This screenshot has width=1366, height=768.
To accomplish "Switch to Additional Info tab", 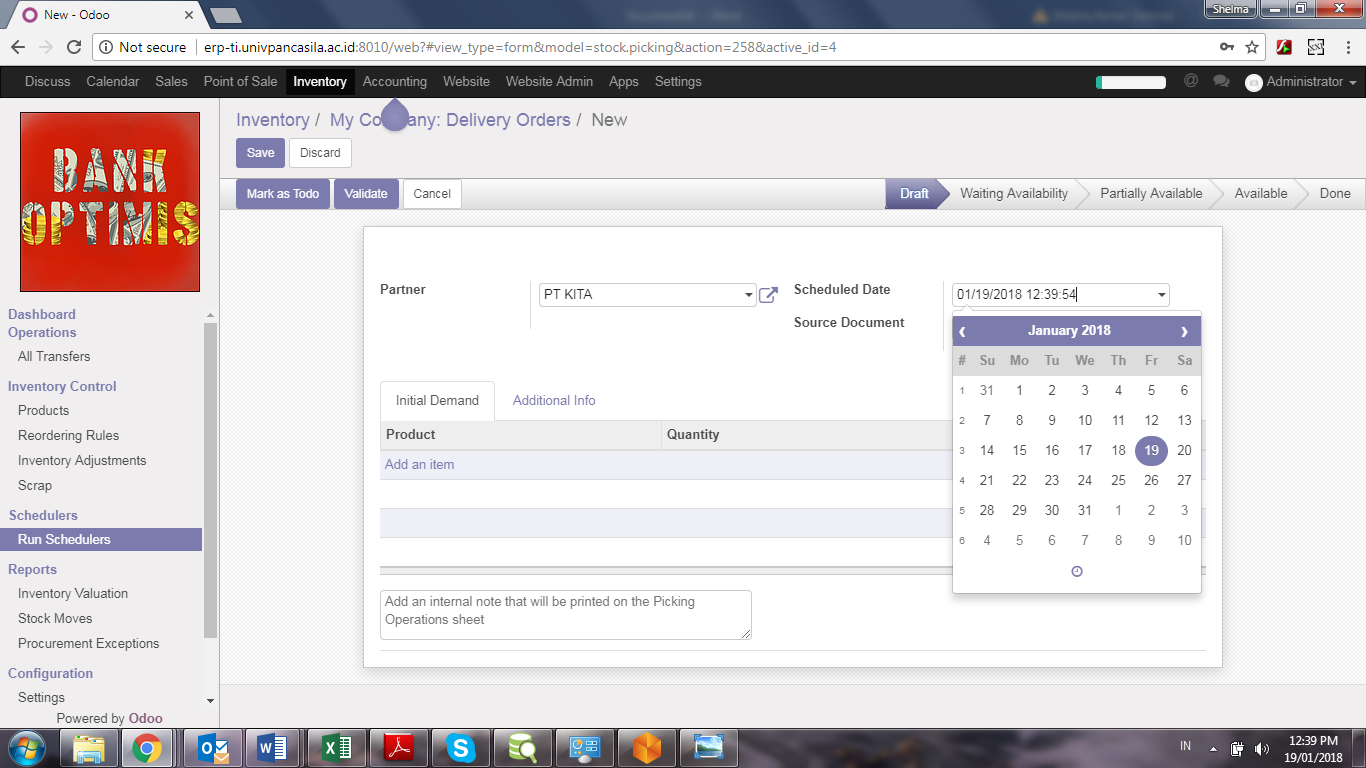I will (554, 400).
